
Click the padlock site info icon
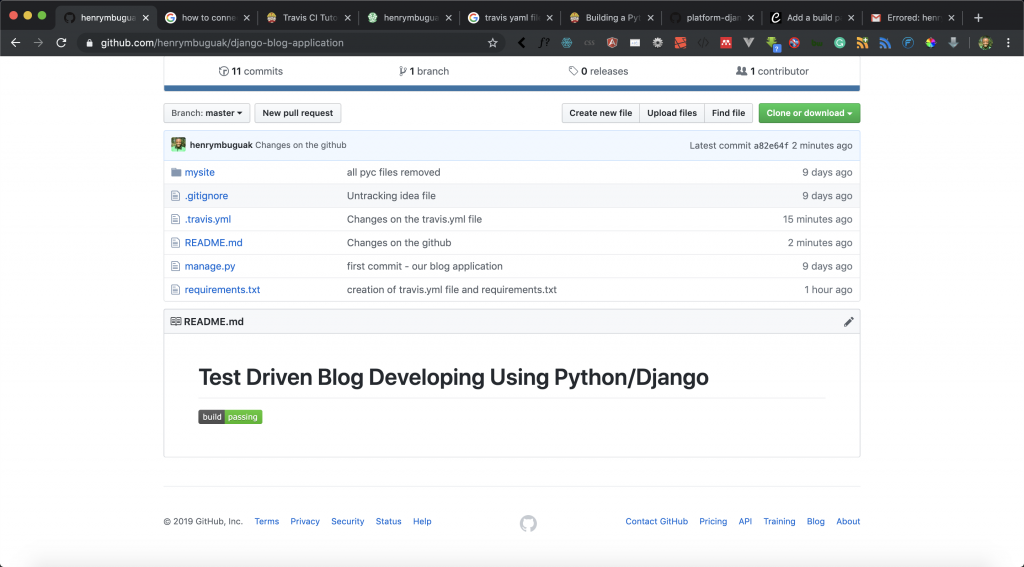tap(89, 43)
